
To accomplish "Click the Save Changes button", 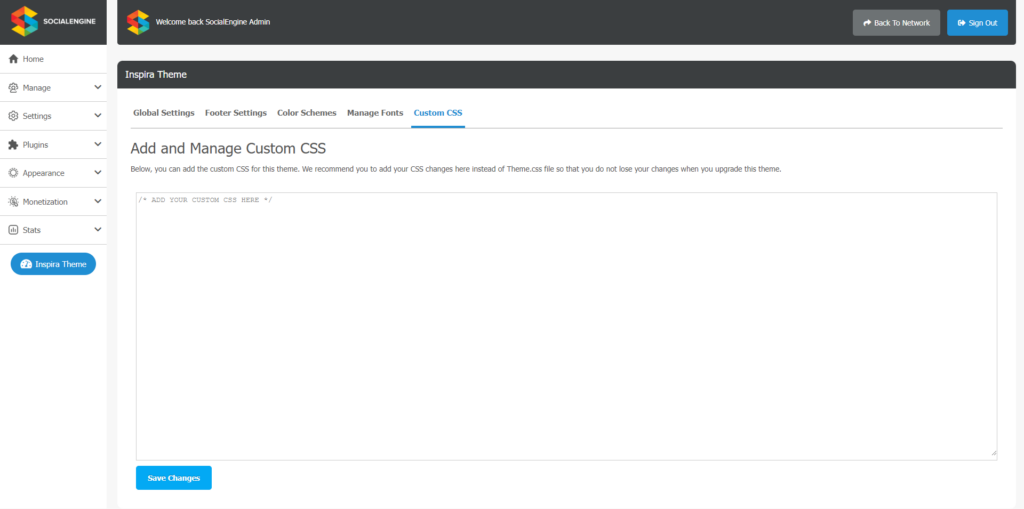I will coord(174,478).
